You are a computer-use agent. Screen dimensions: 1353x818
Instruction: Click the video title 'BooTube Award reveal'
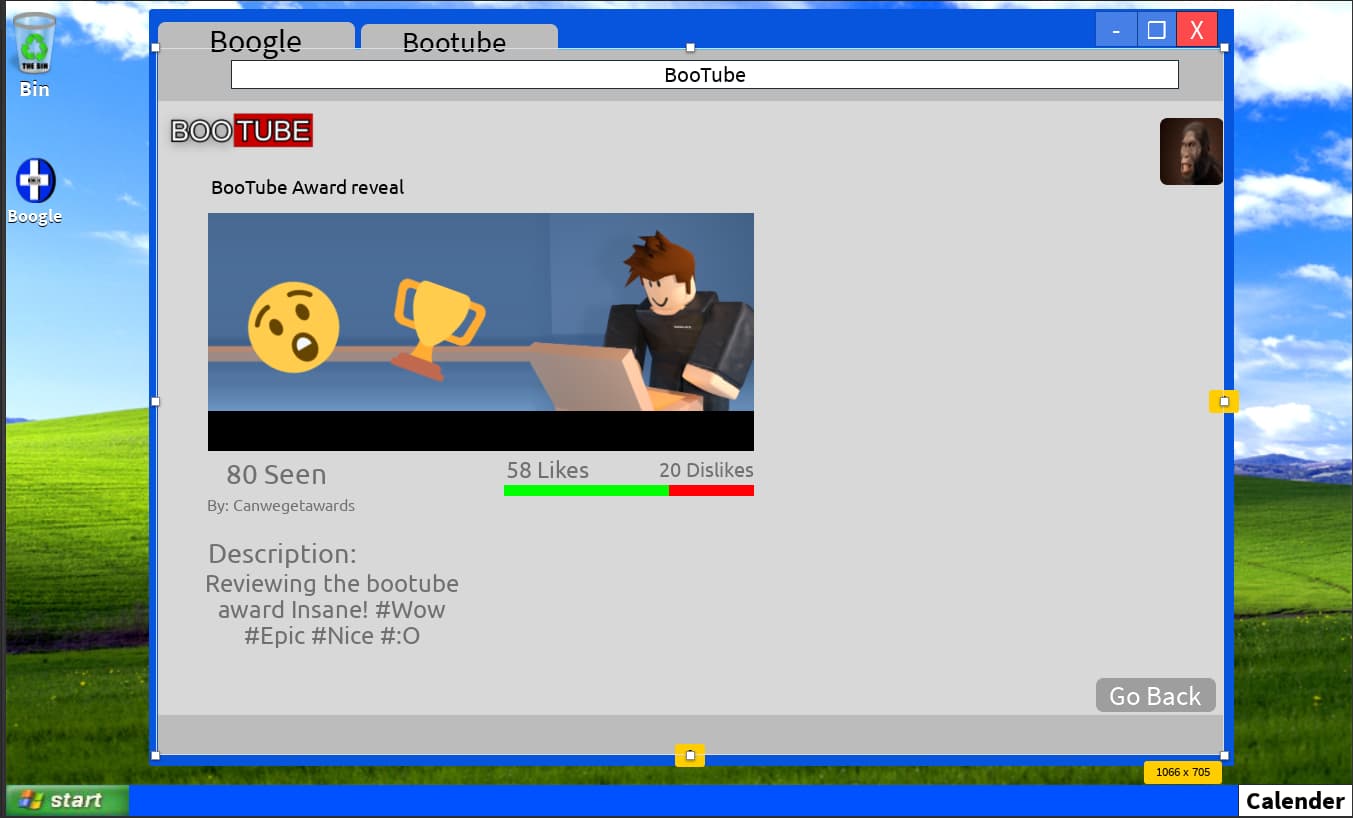308,188
